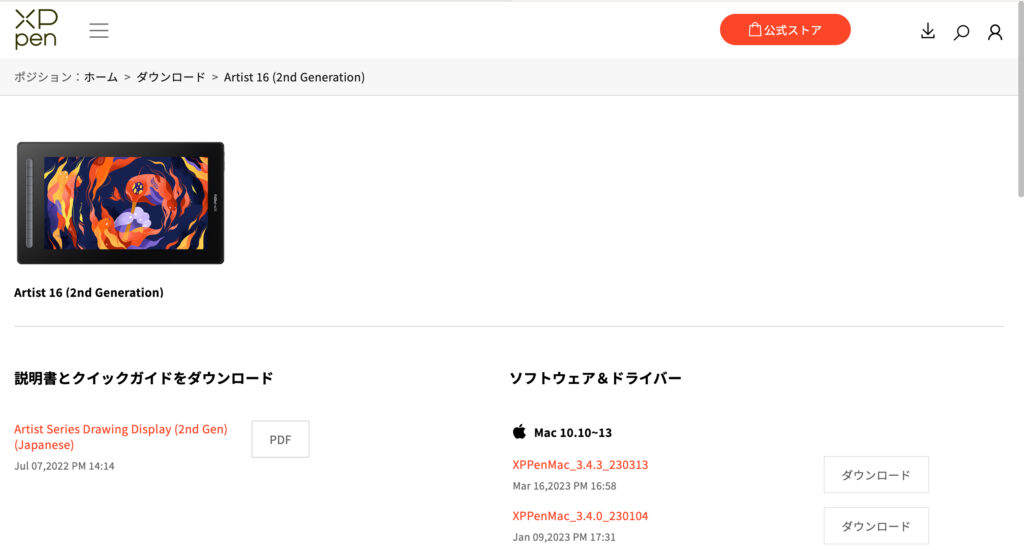This screenshot has width=1024, height=550.
Task: Click the download icon in header
Action: (927, 31)
